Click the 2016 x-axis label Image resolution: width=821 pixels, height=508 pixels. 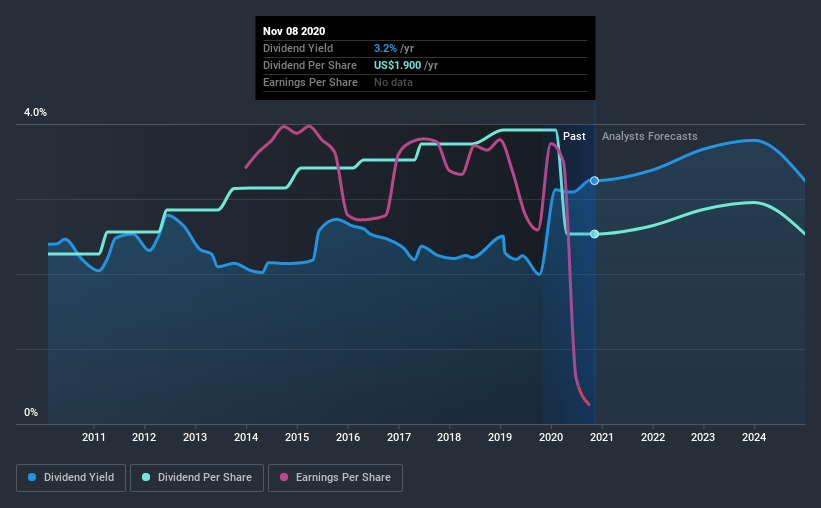tap(348, 437)
